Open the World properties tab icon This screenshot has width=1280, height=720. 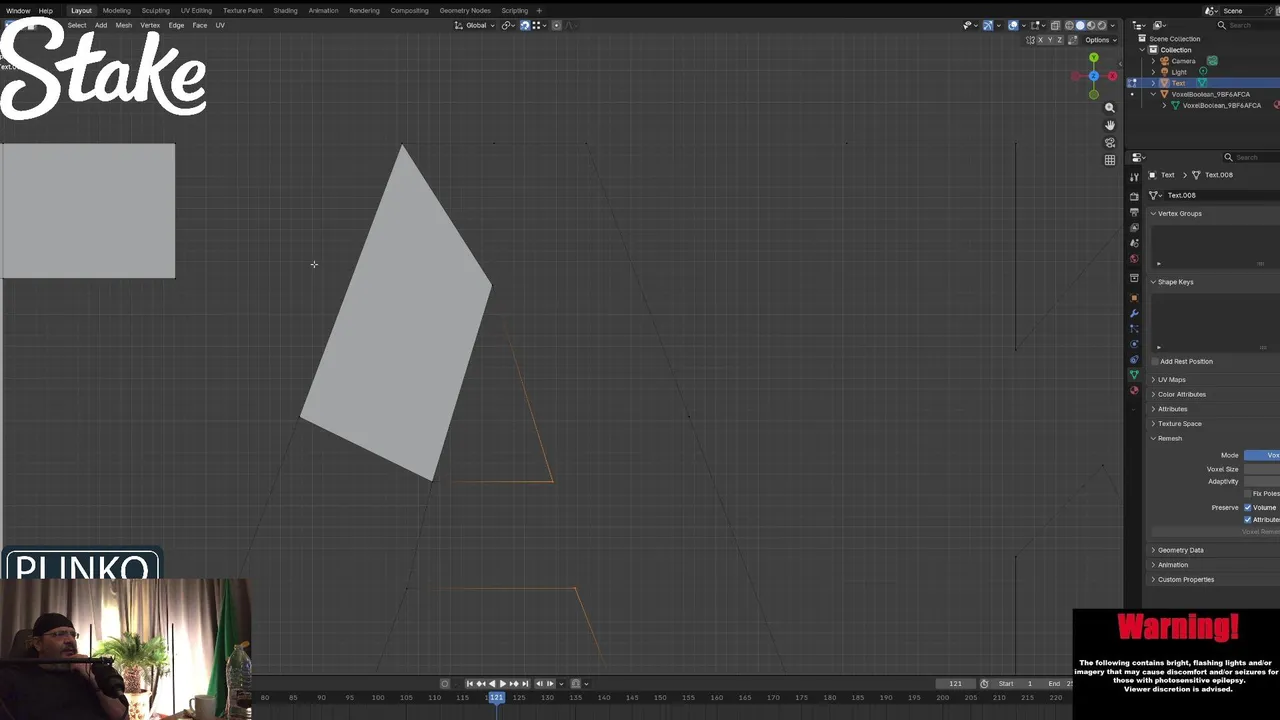click(x=1134, y=259)
